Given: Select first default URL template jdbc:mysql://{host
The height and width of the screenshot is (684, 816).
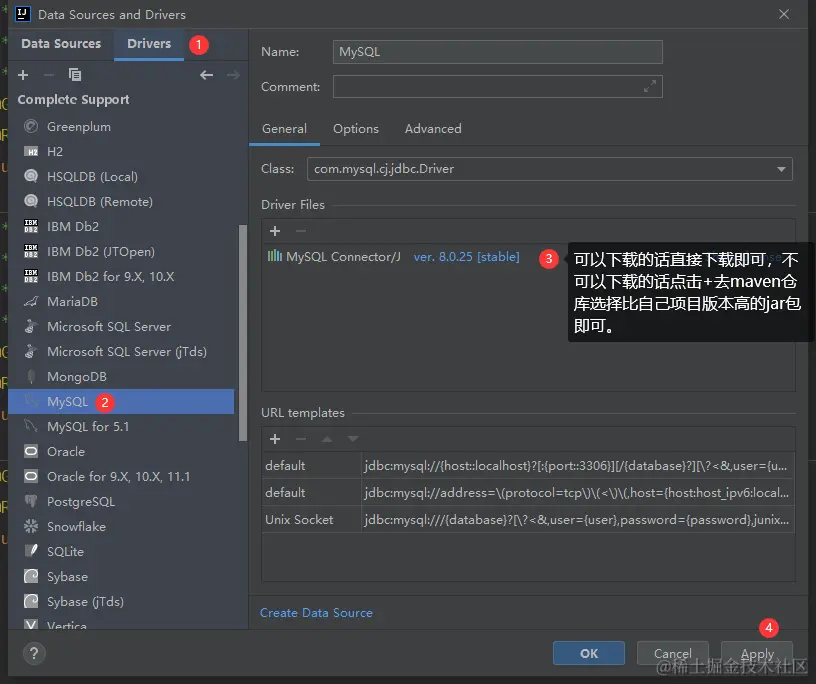Looking at the screenshot, I should coord(528,465).
